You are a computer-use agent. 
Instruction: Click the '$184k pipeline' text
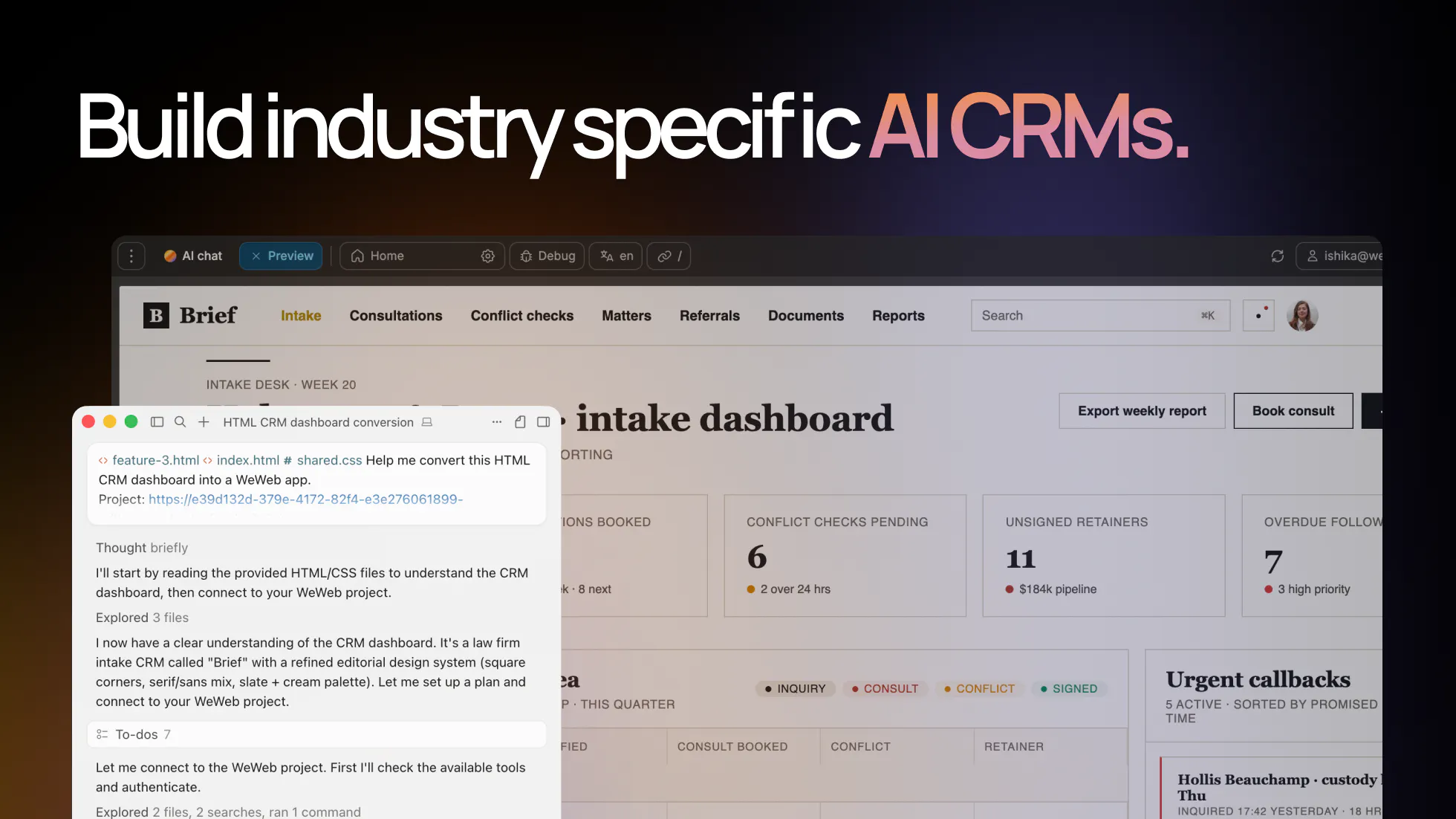pos(1058,589)
